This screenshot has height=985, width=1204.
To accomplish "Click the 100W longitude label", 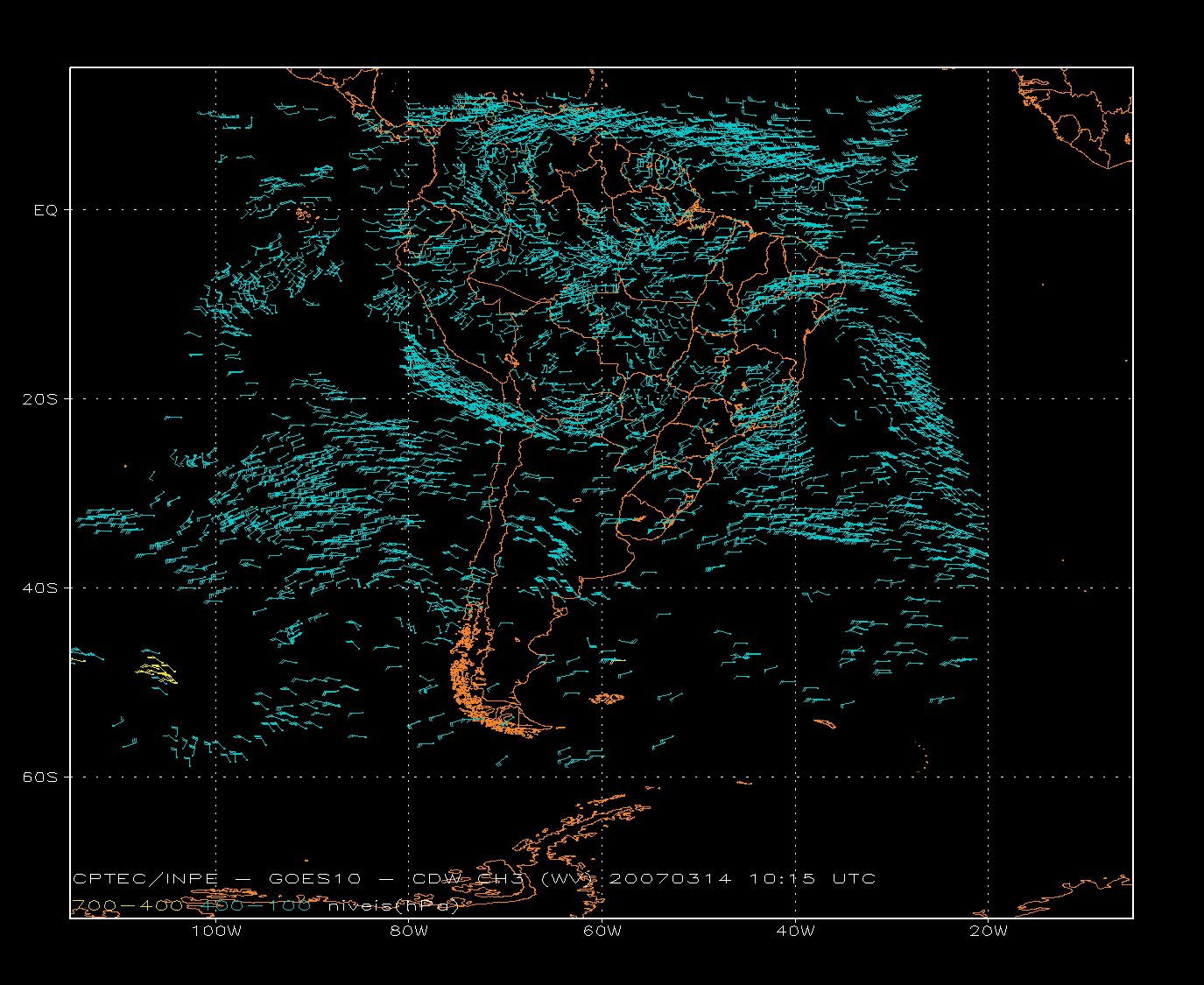I will point(216,931).
